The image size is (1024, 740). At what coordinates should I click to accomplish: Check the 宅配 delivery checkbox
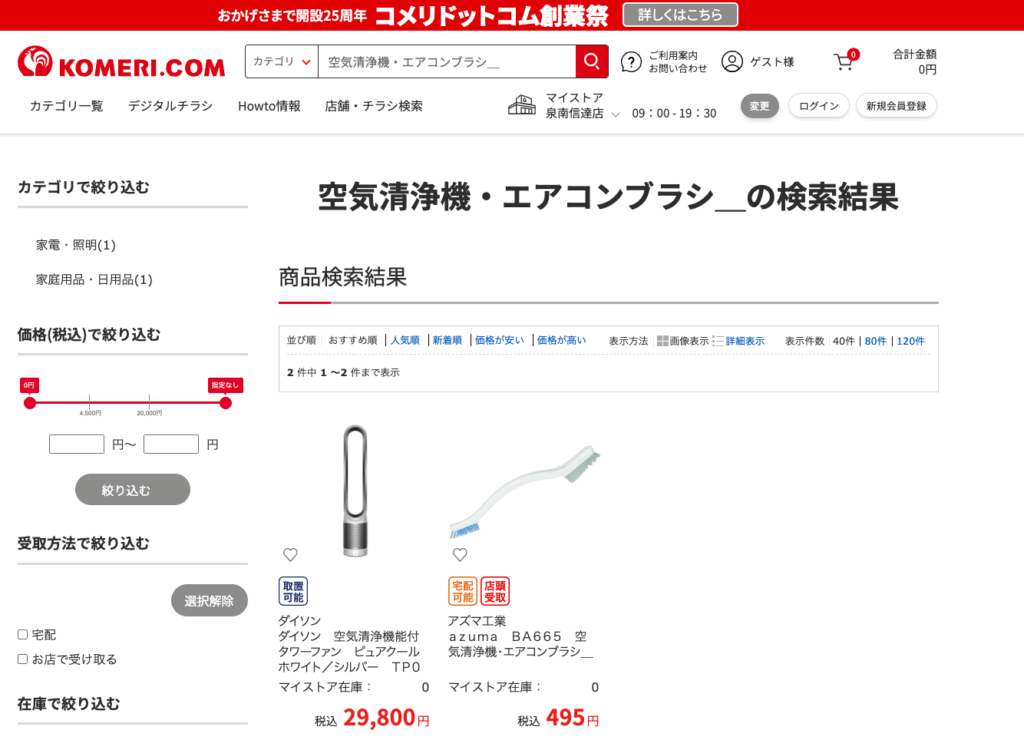coord(23,634)
